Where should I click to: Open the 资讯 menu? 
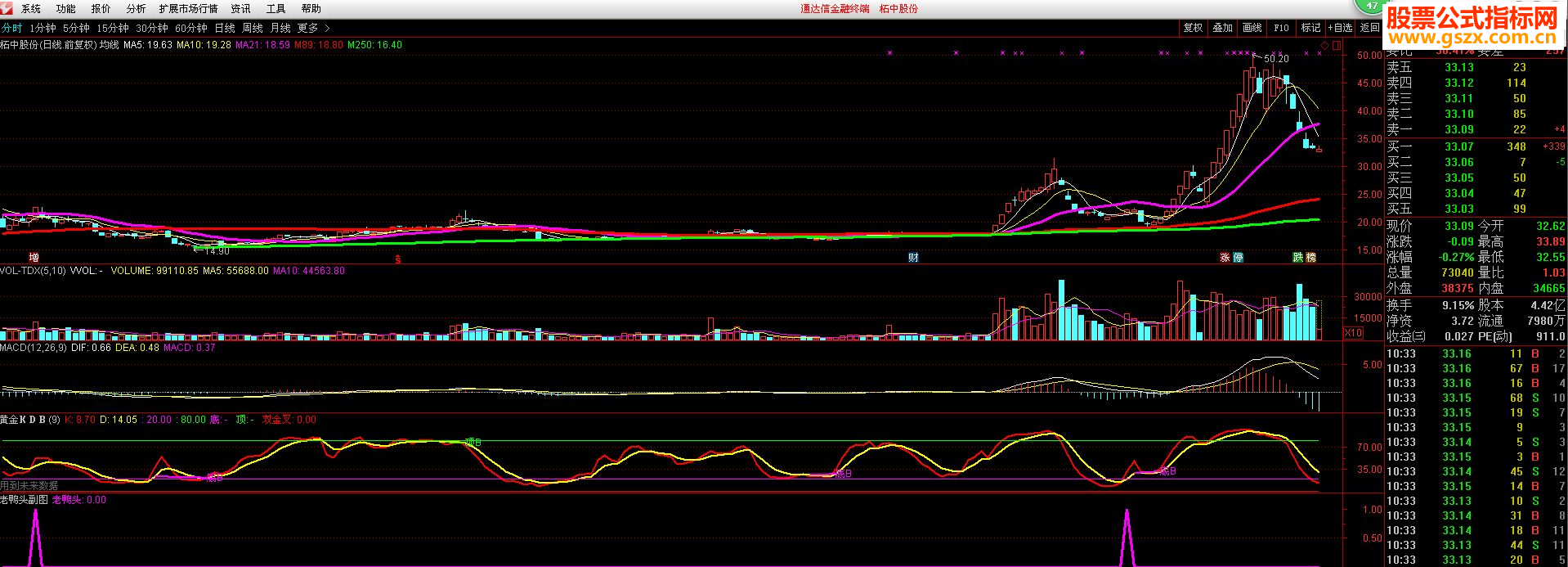tap(241, 9)
